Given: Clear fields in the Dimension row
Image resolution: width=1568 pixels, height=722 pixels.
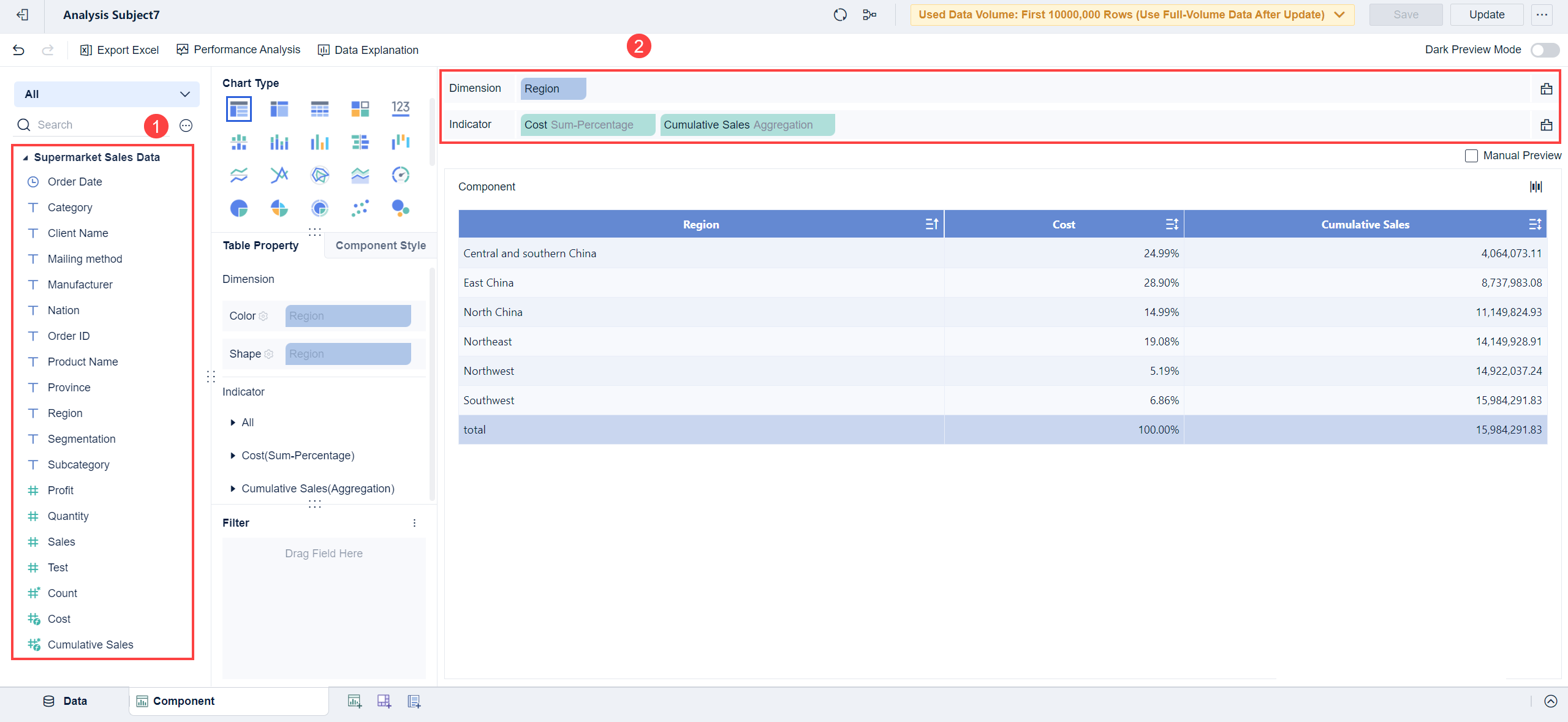Looking at the screenshot, I should pos(1547,89).
